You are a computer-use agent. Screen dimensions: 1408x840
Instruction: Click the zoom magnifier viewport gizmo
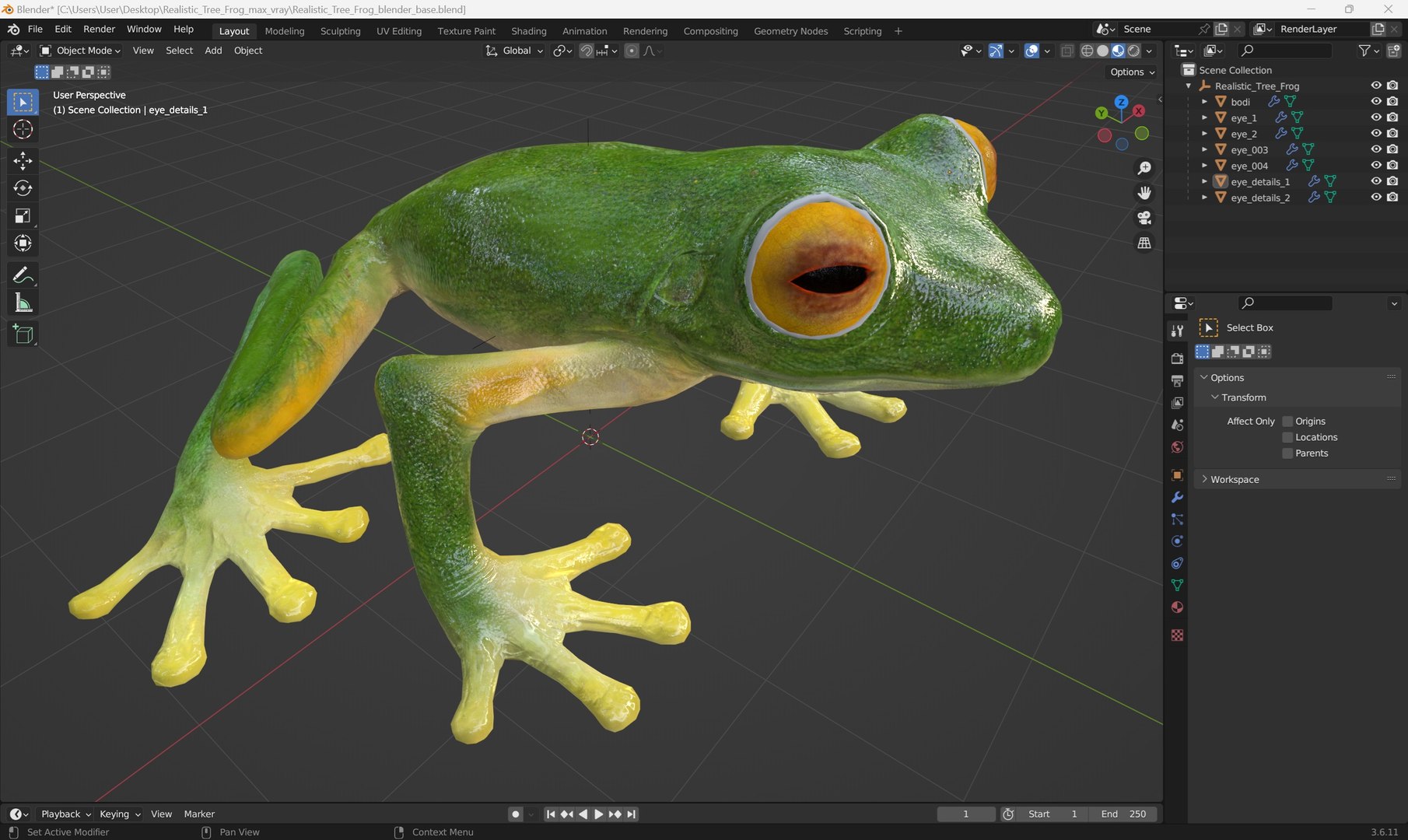click(1144, 168)
